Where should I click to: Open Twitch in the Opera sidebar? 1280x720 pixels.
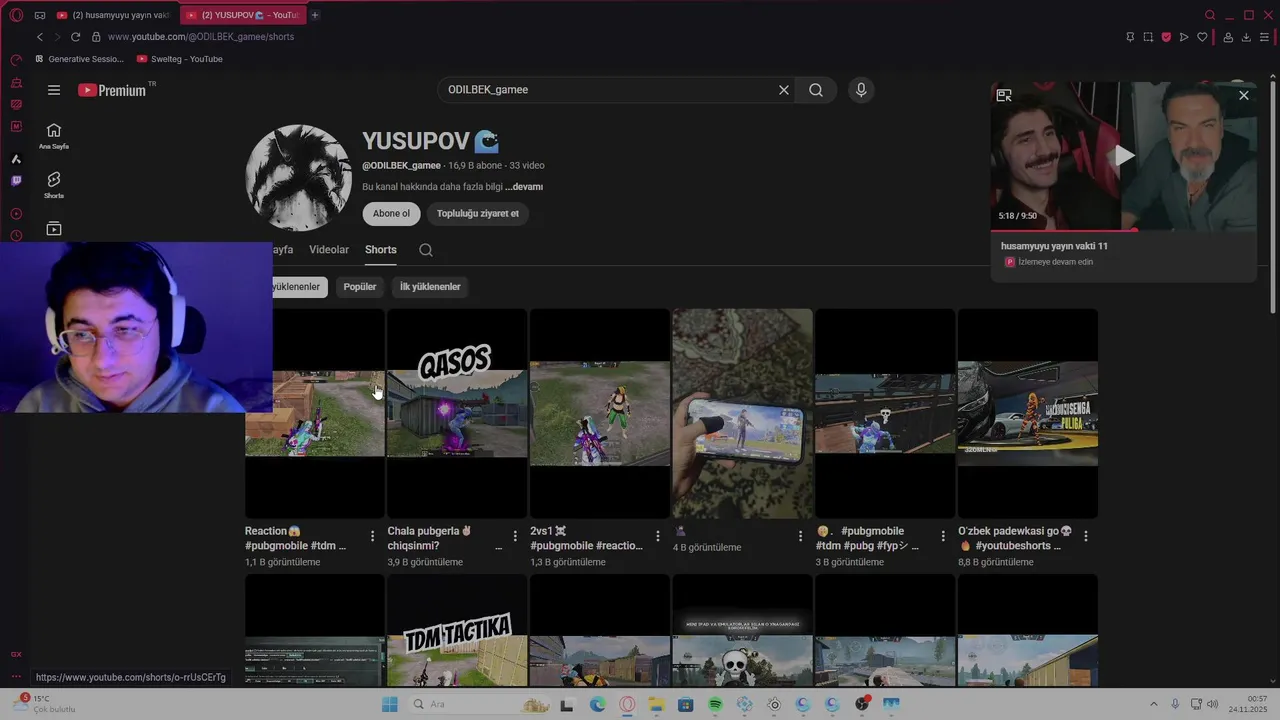[x=16, y=181]
